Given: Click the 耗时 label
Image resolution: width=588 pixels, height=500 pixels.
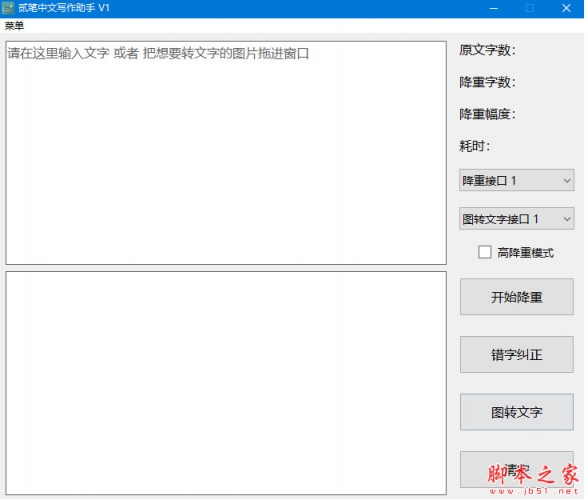Looking at the screenshot, I should coord(474,146).
